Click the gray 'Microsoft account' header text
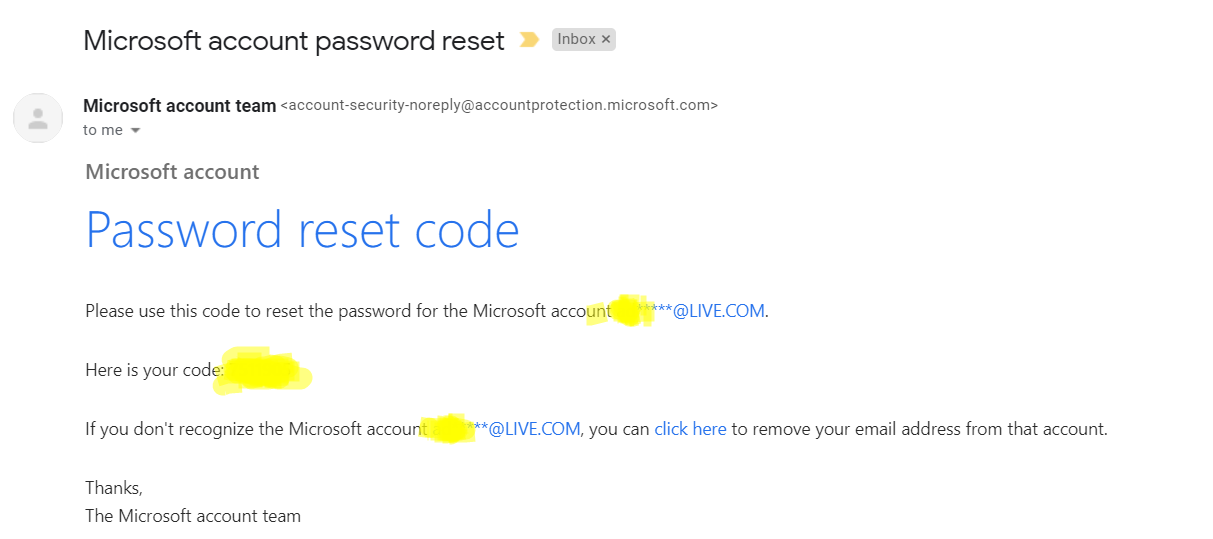Viewport: 1213px width, 539px height. pyautogui.click(x=172, y=172)
